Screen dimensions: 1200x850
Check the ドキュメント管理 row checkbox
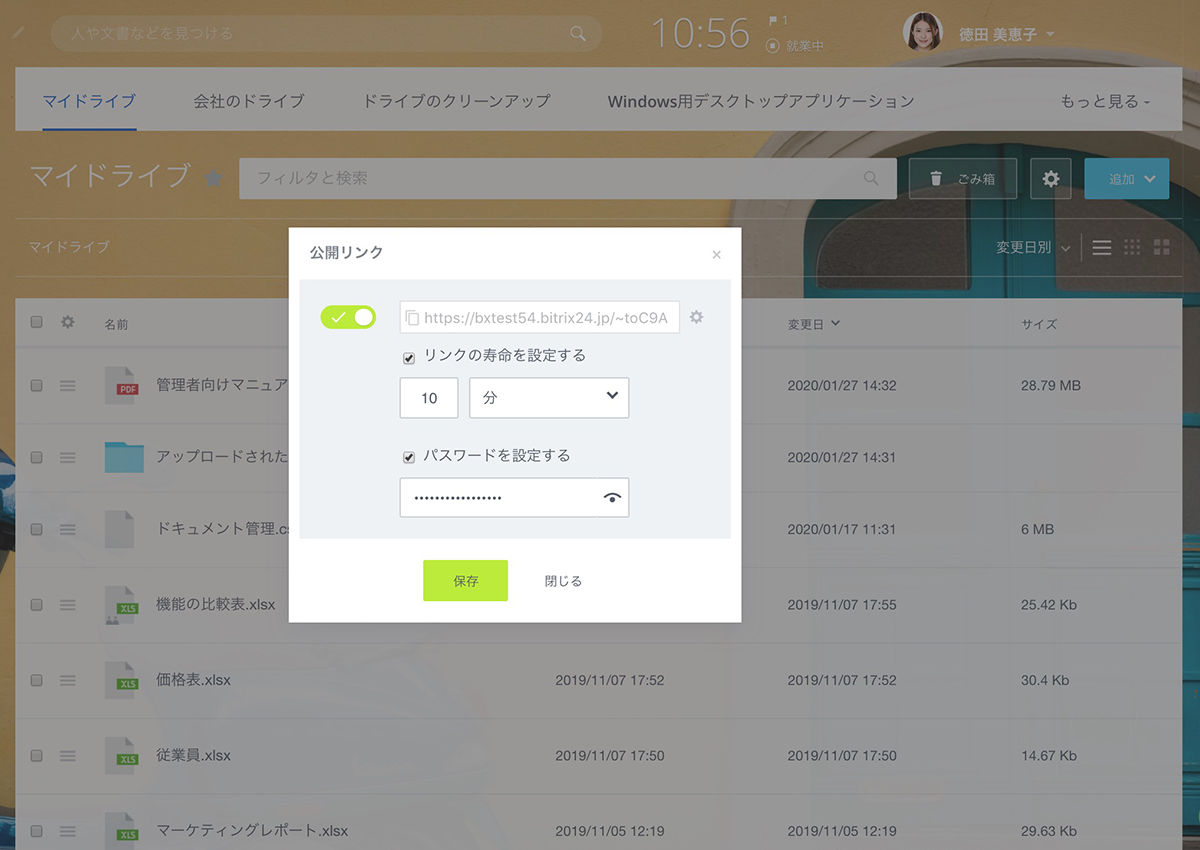tap(37, 529)
